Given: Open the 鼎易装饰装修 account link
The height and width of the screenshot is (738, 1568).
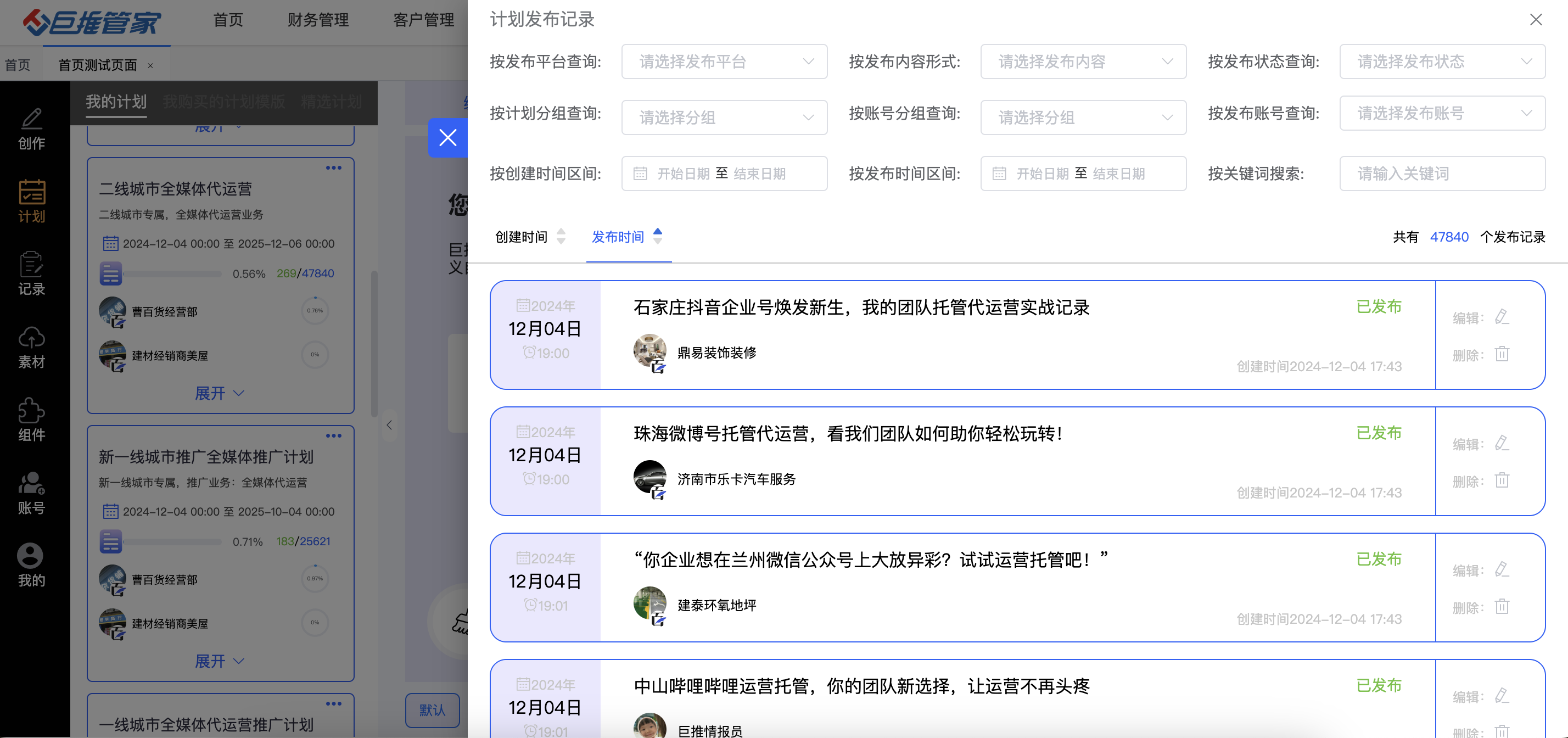Looking at the screenshot, I should pyautogui.click(x=716, y=353).
